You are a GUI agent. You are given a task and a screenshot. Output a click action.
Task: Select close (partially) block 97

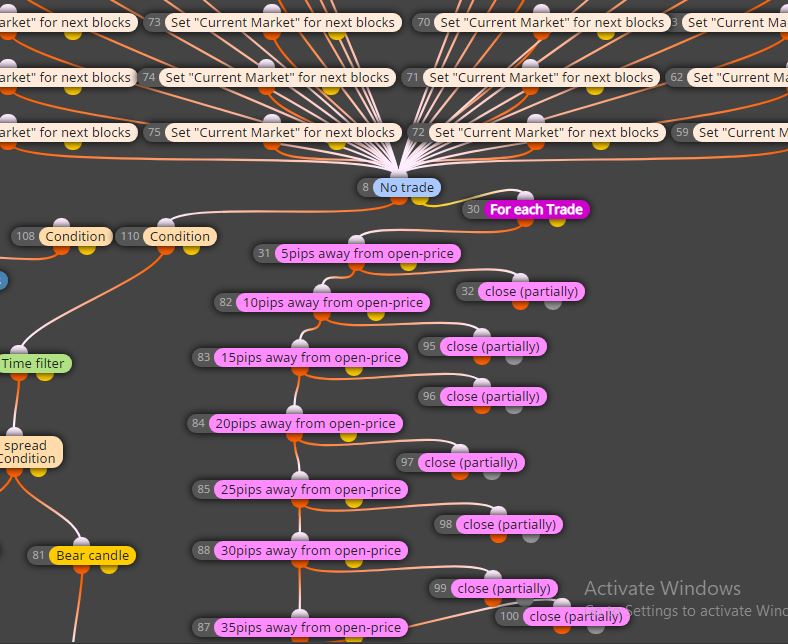point(471,462)
